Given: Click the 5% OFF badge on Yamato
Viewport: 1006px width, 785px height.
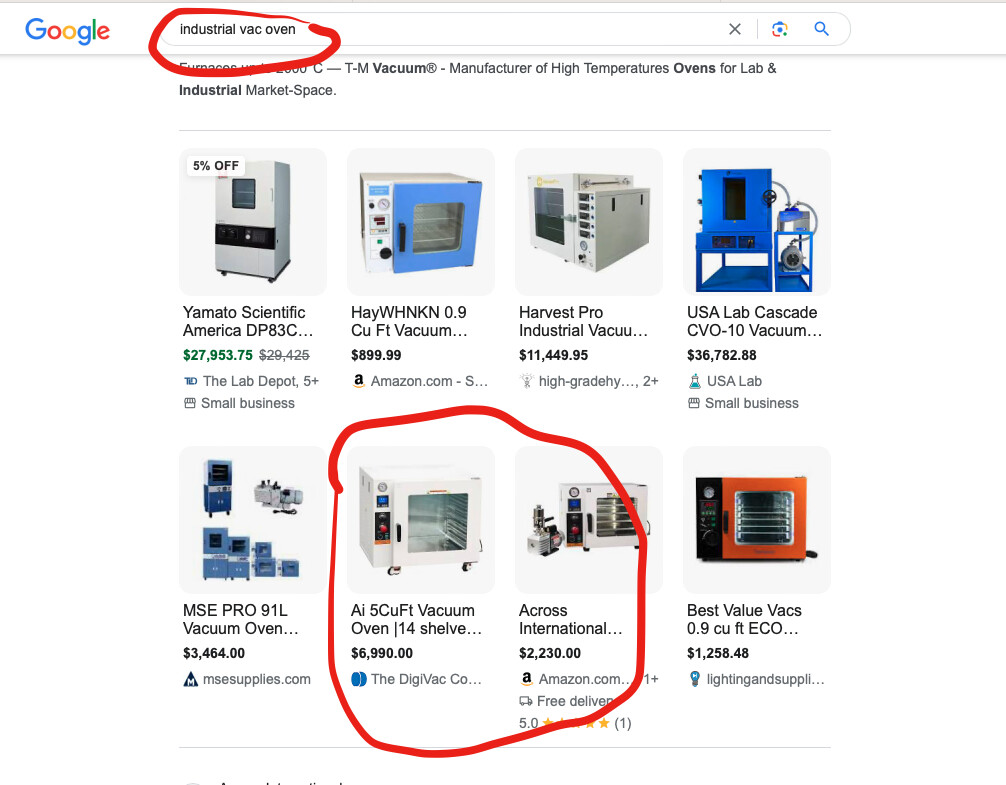Looking at the screenshot, I should point(216,165).
